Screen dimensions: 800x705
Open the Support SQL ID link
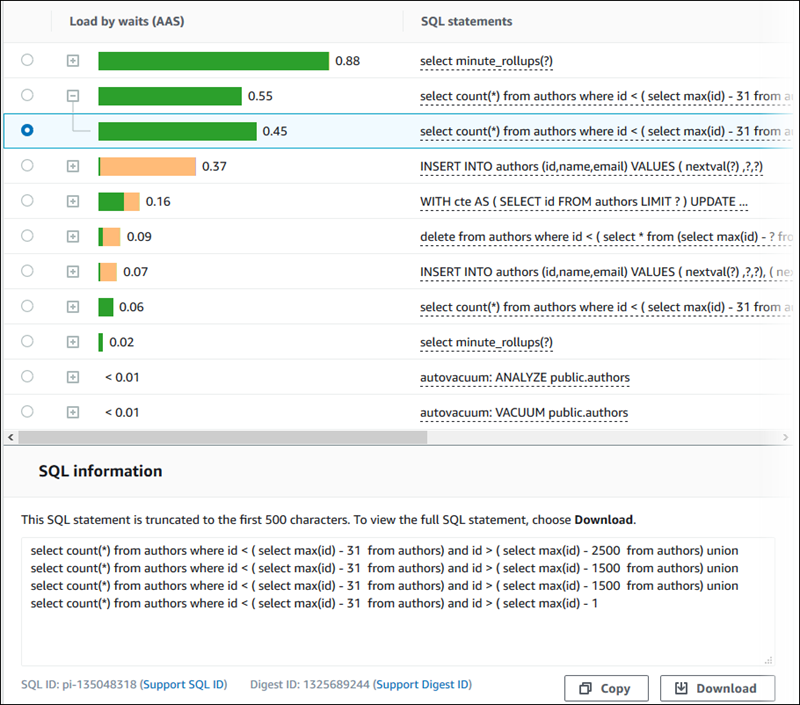click(183, 684)
